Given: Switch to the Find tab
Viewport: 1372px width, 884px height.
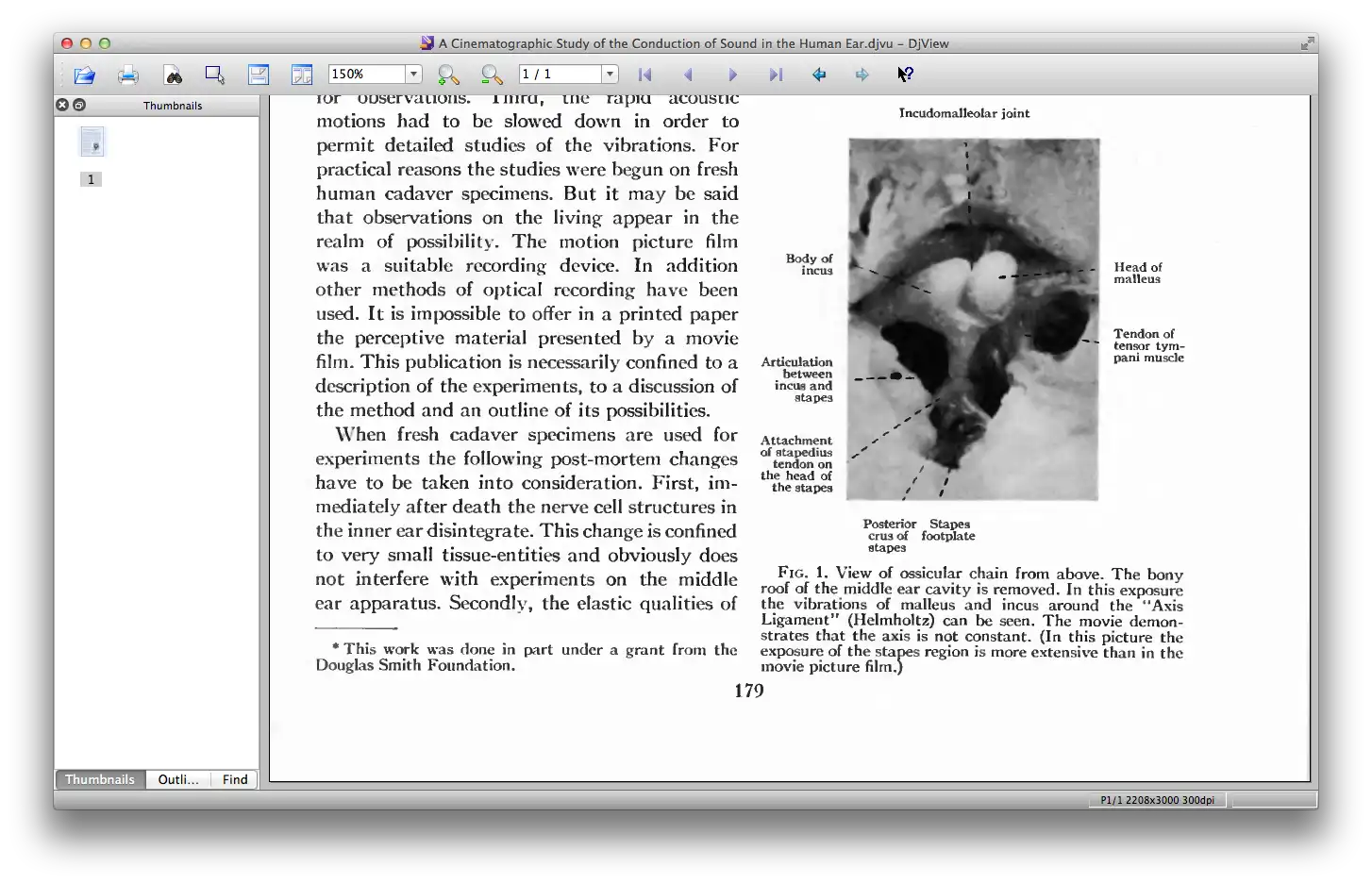Looking at the screenshot, I should [x=235, y=779].
